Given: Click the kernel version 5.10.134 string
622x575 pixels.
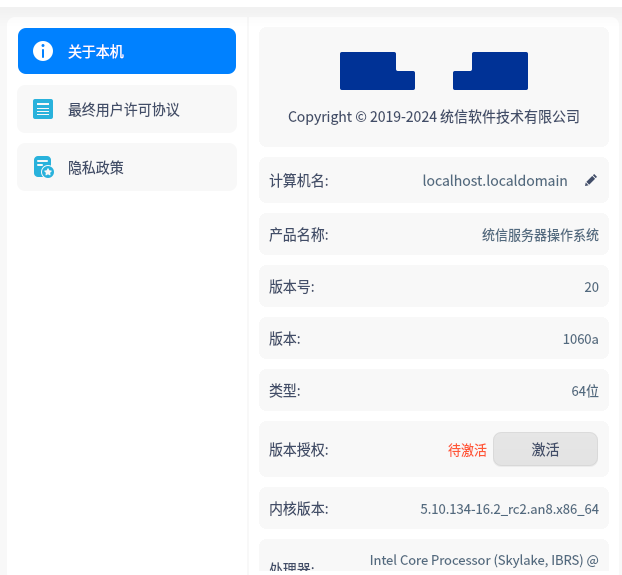Looking at the screenshot, I should point(509,509).
